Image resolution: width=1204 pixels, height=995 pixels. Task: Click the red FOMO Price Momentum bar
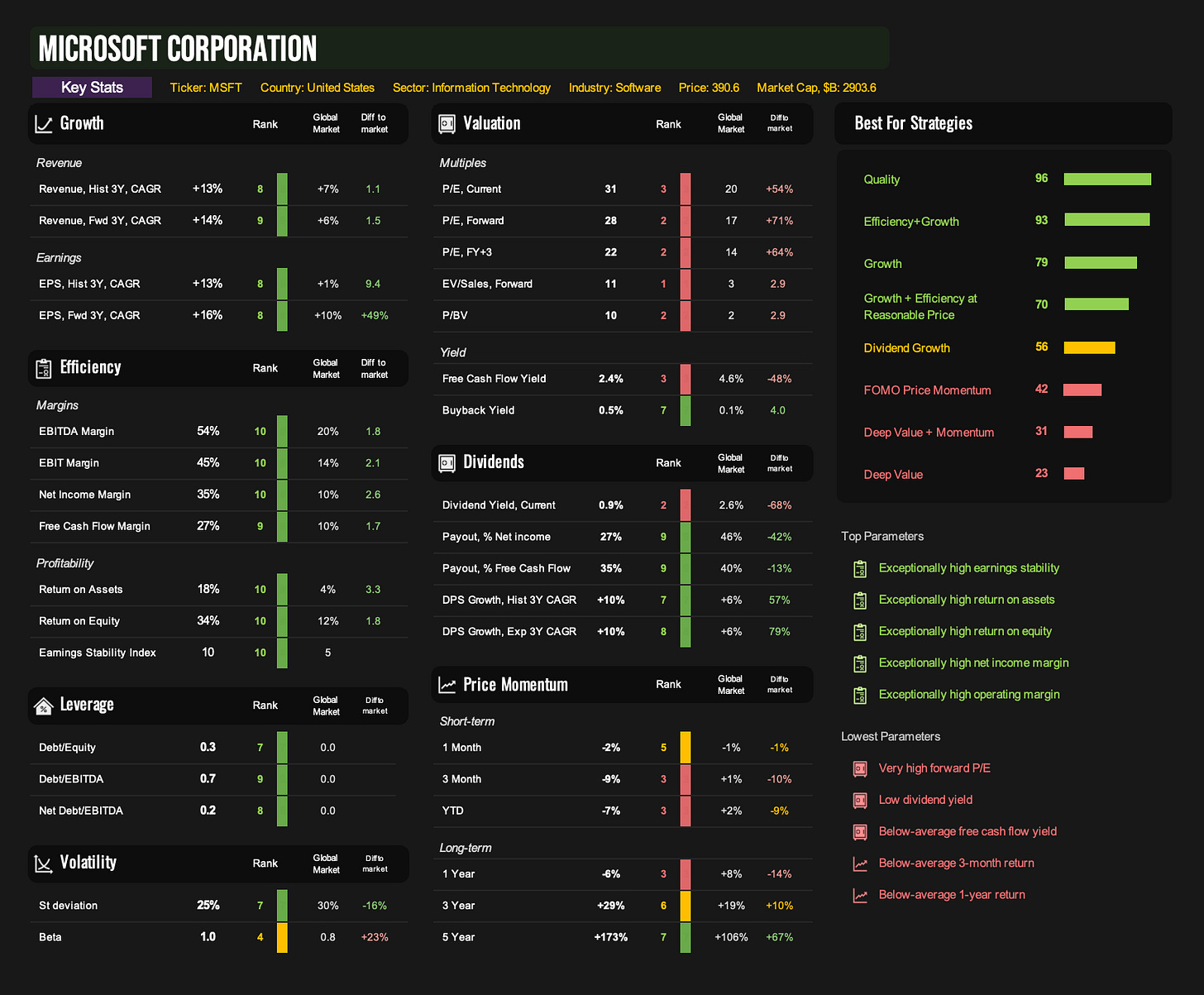(1082, 390)
